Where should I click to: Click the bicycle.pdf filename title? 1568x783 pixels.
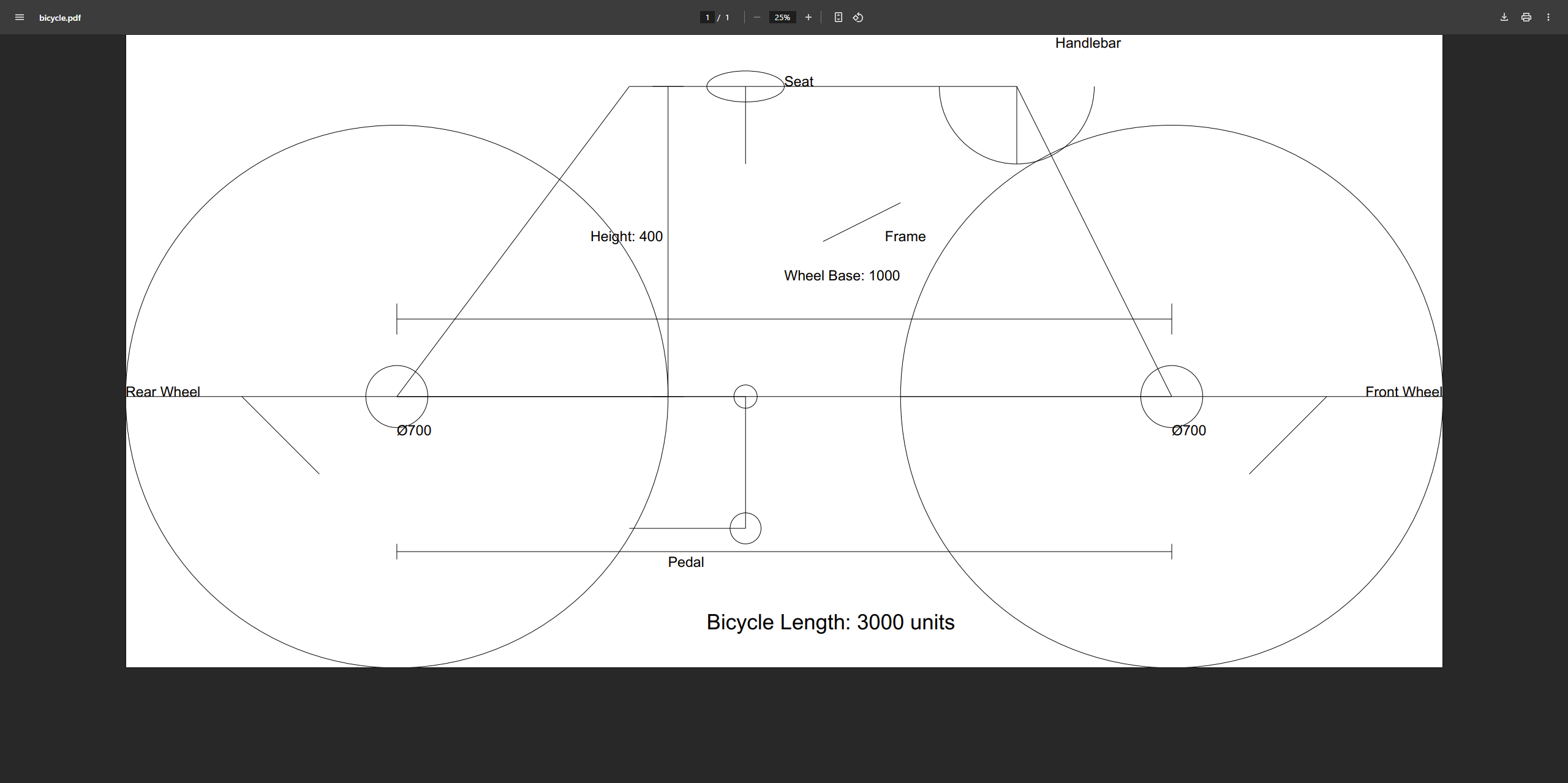(60, 18)
